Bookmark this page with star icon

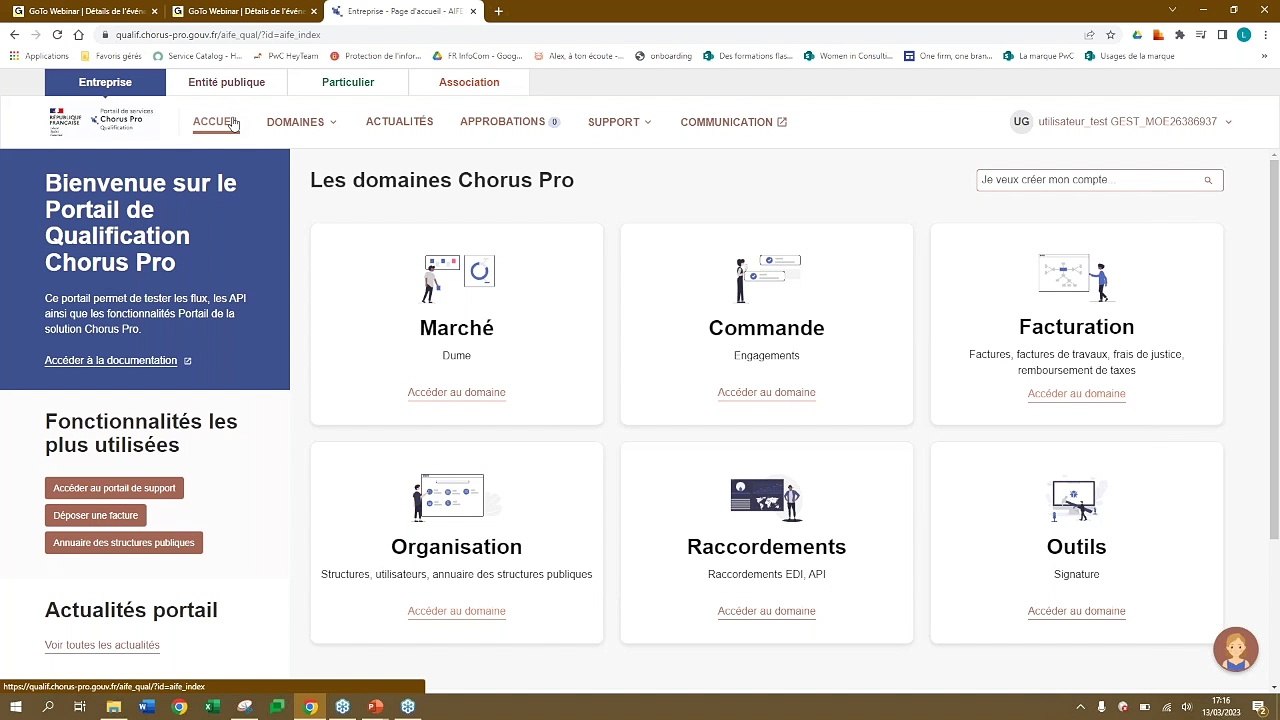(x=1110, y=34)
